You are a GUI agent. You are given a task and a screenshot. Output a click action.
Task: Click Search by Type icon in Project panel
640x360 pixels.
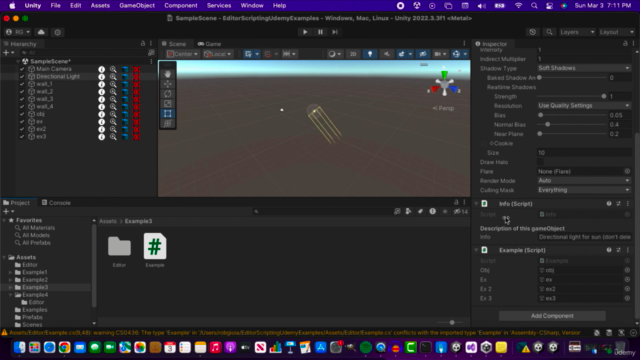coord(408,211)
